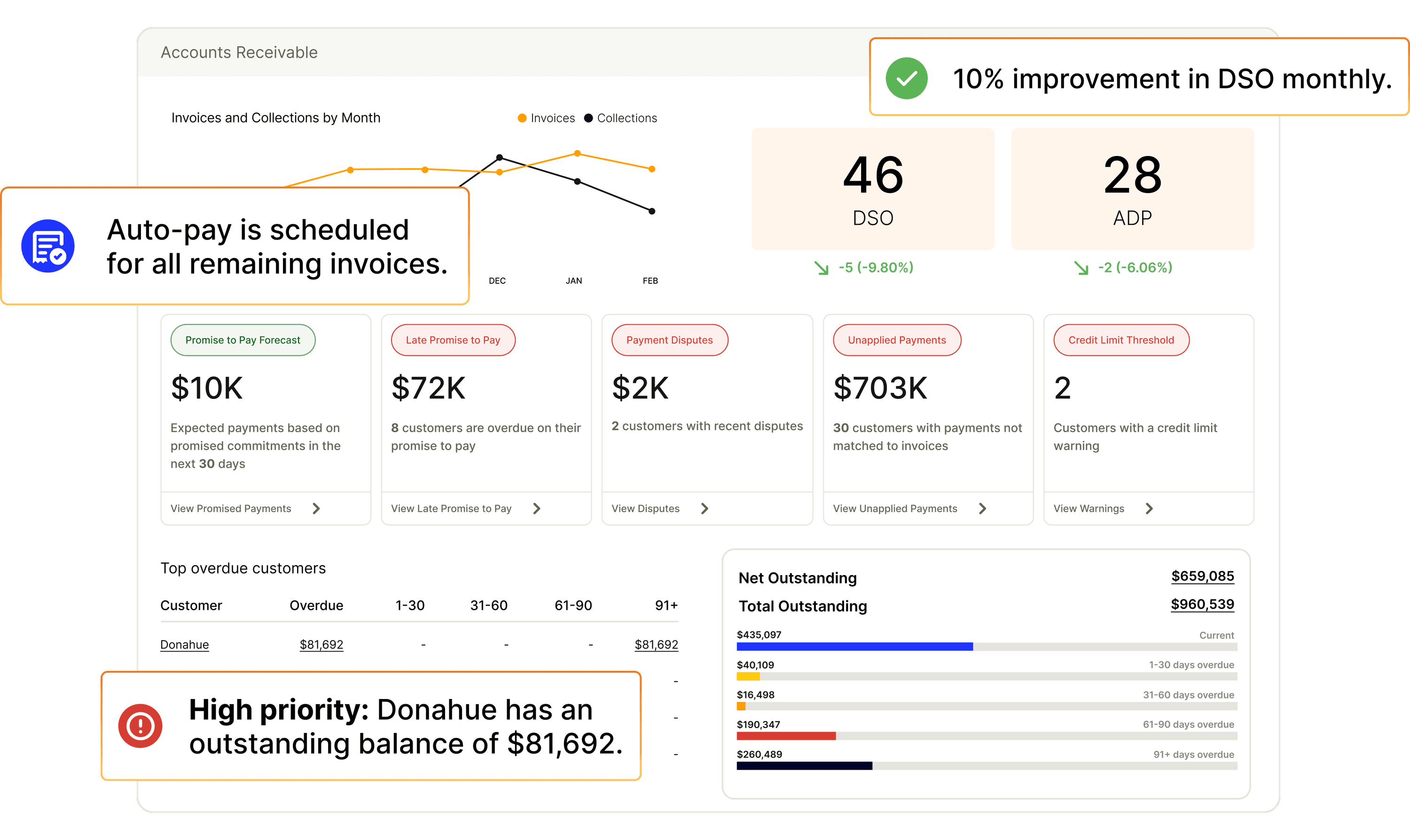This screenshot has height=840, width=1410.
Task: Click Donahue's $81,692 amount in 91+ column
Action: coord(656,644)
